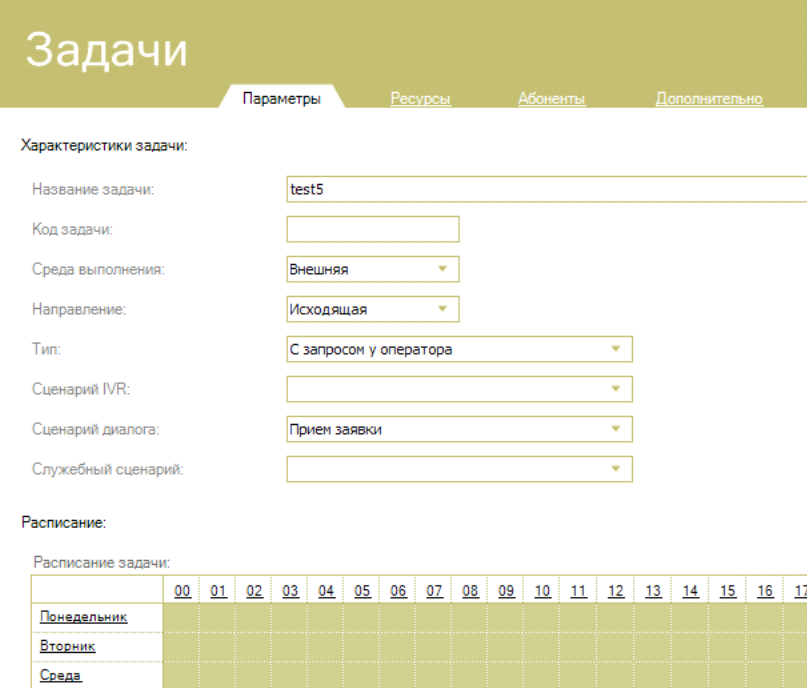Click the hour 00 column header

[x=182, y=592]
